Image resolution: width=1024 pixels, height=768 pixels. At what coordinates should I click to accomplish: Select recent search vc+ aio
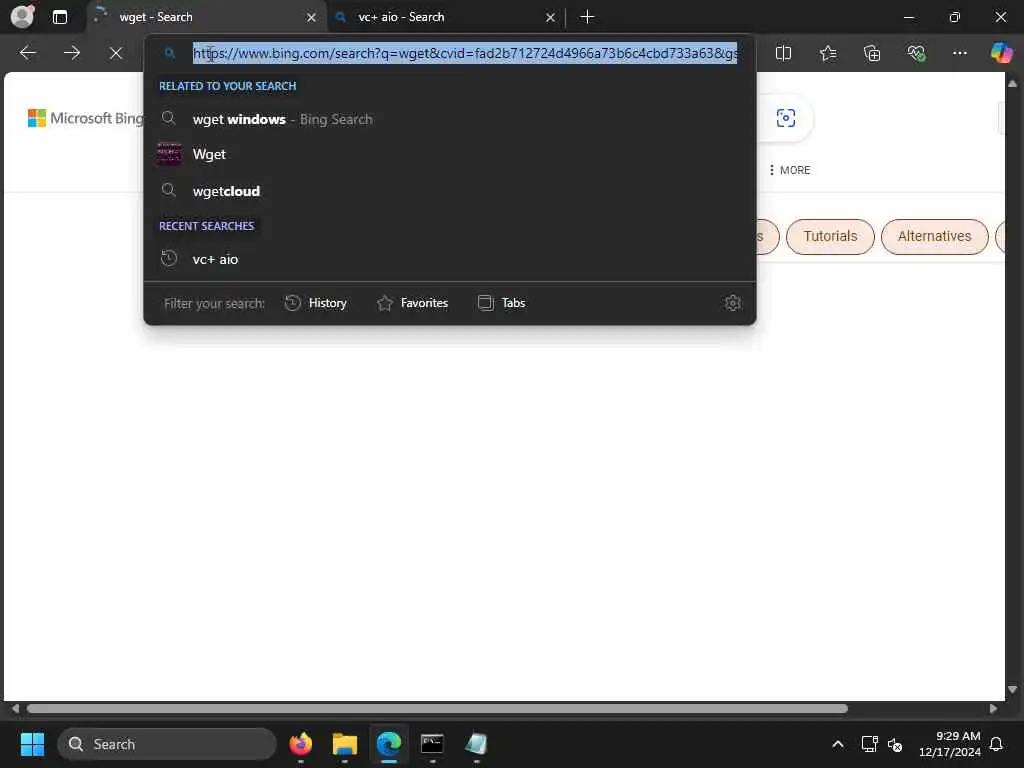coord(449,259)
